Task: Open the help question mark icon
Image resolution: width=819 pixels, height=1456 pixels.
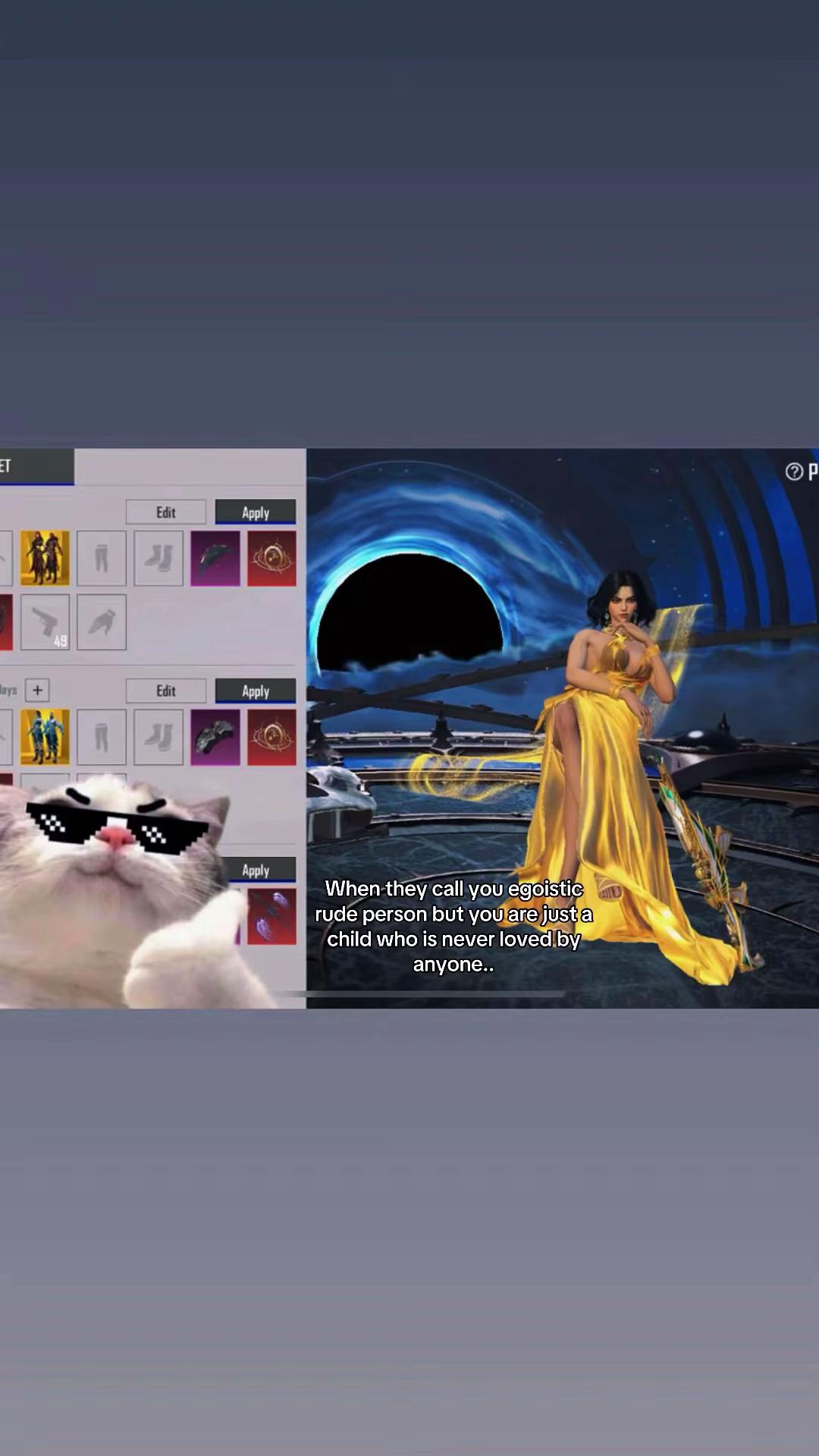Action: click(x=794, y=472)
